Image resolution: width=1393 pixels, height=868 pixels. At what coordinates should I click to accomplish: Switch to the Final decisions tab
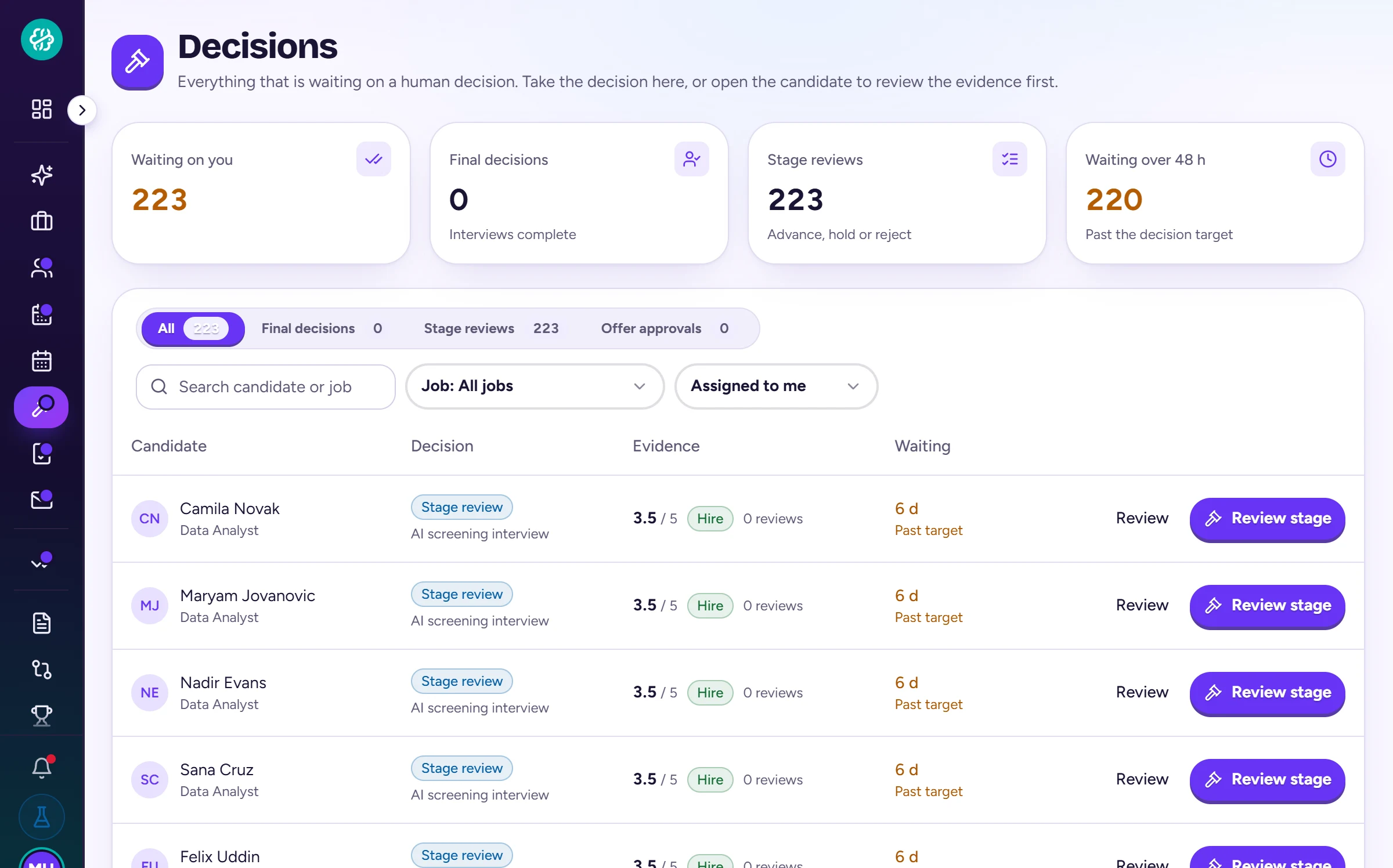click(x=322, y=328)
